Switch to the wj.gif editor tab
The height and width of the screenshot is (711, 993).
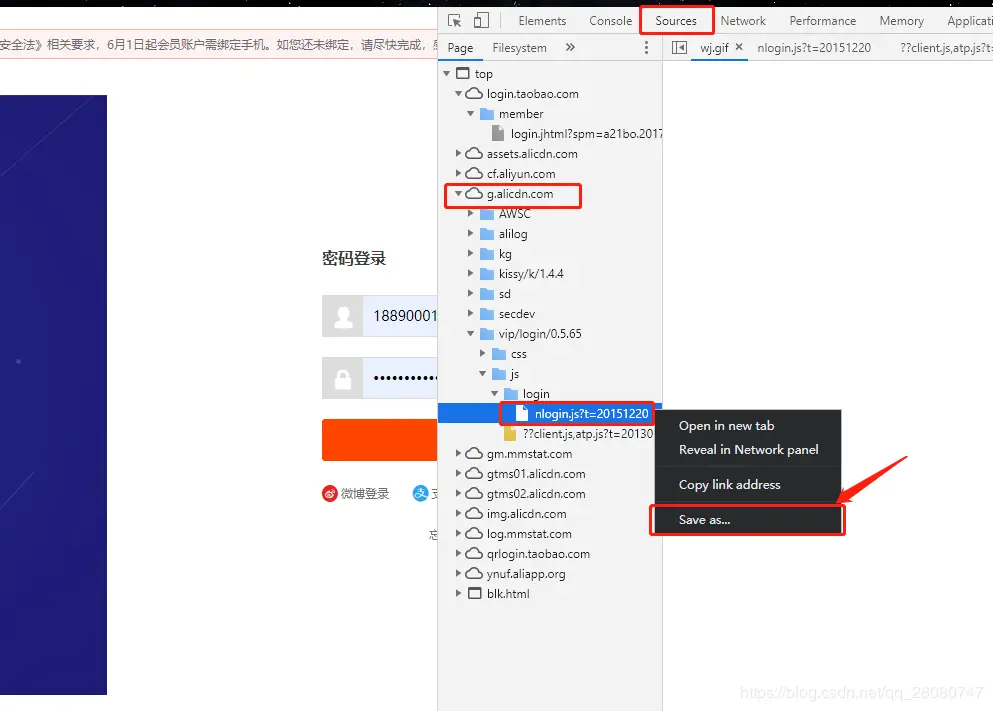[714, 47]
